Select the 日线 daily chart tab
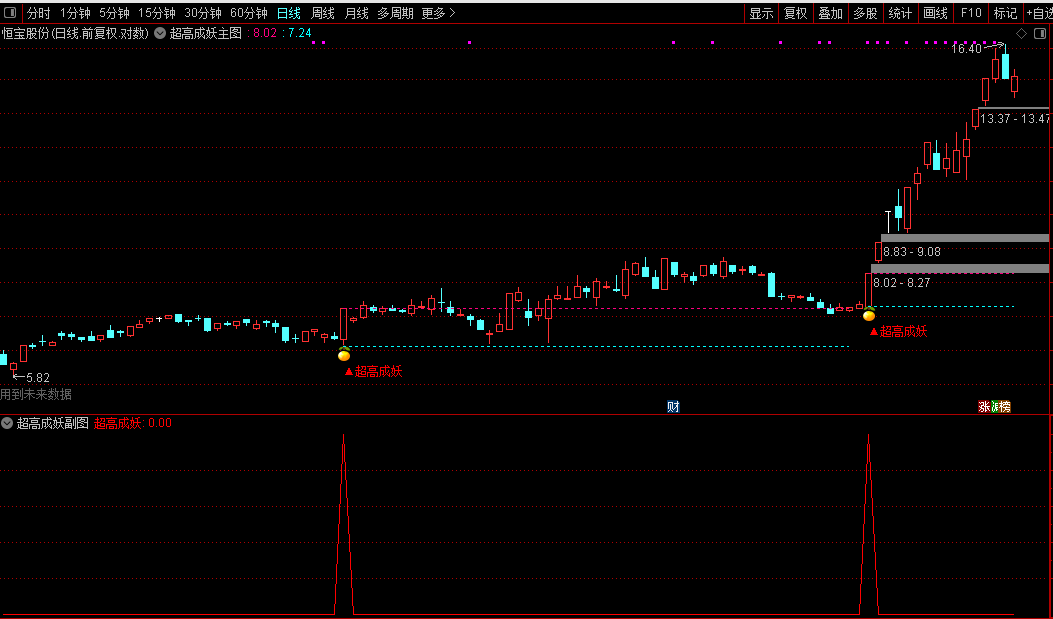Image resolution: width=1053 pixels, height=619 pixels. tap(289, 13)
